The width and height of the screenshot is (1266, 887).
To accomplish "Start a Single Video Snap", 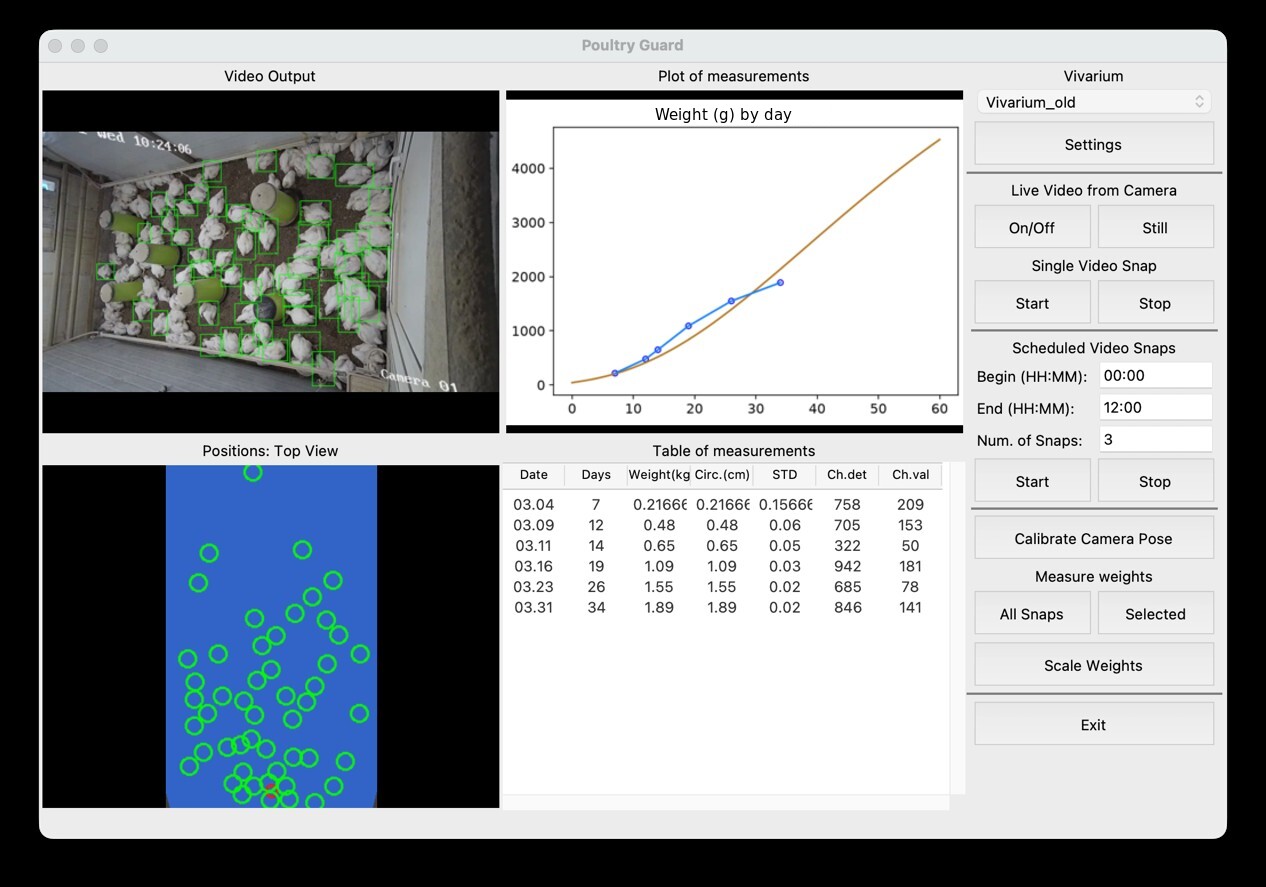I will point(1032,303).
